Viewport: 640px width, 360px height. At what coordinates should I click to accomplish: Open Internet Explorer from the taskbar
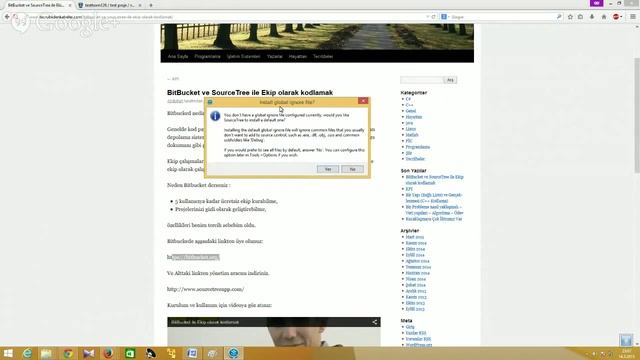tap(27, 353)
